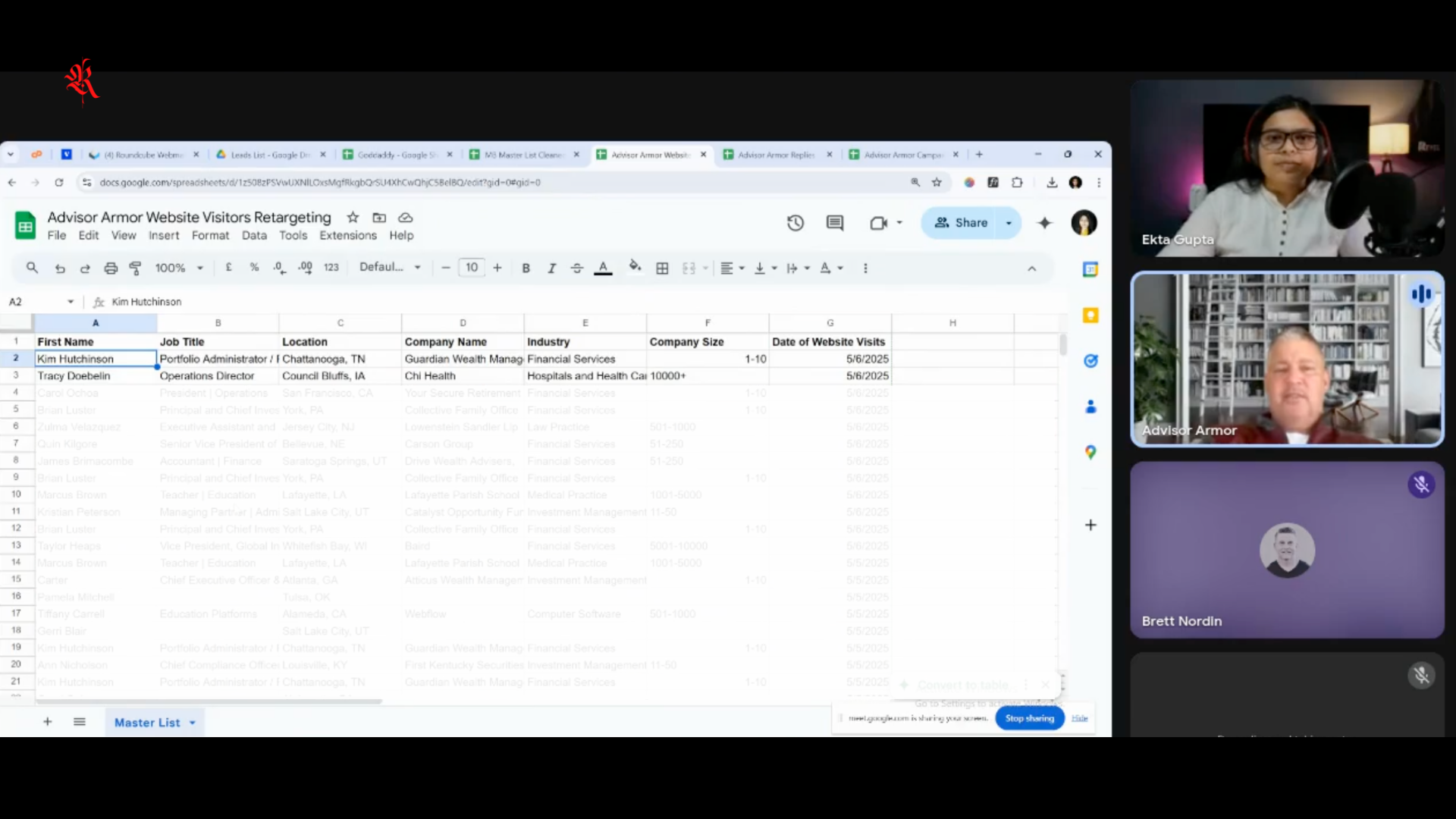Image resolution: width=1456 pixels, height=819 pixels.
Task: Click the move to folder icon
Action: [x=379, y=218]
